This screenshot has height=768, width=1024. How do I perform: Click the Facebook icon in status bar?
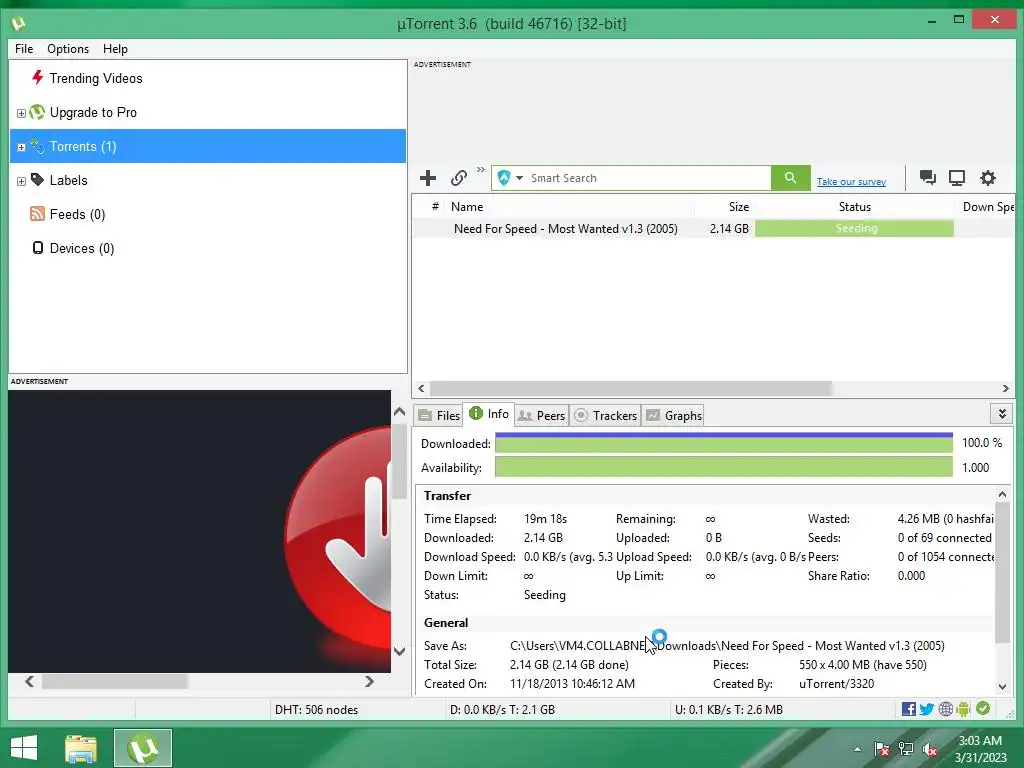point(908,709)
